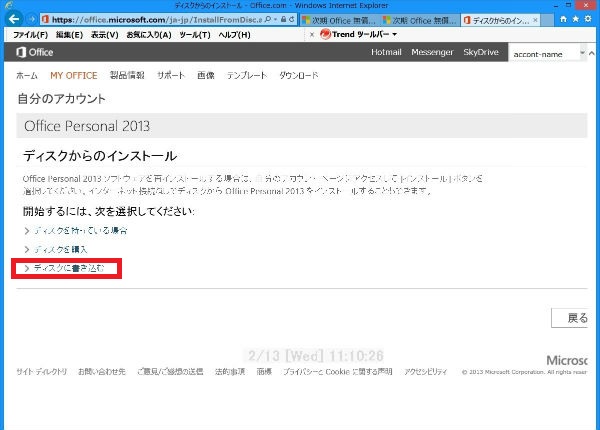Open アクセシビリティ footer link
The image size is (600, 430).
coord(426,371)
